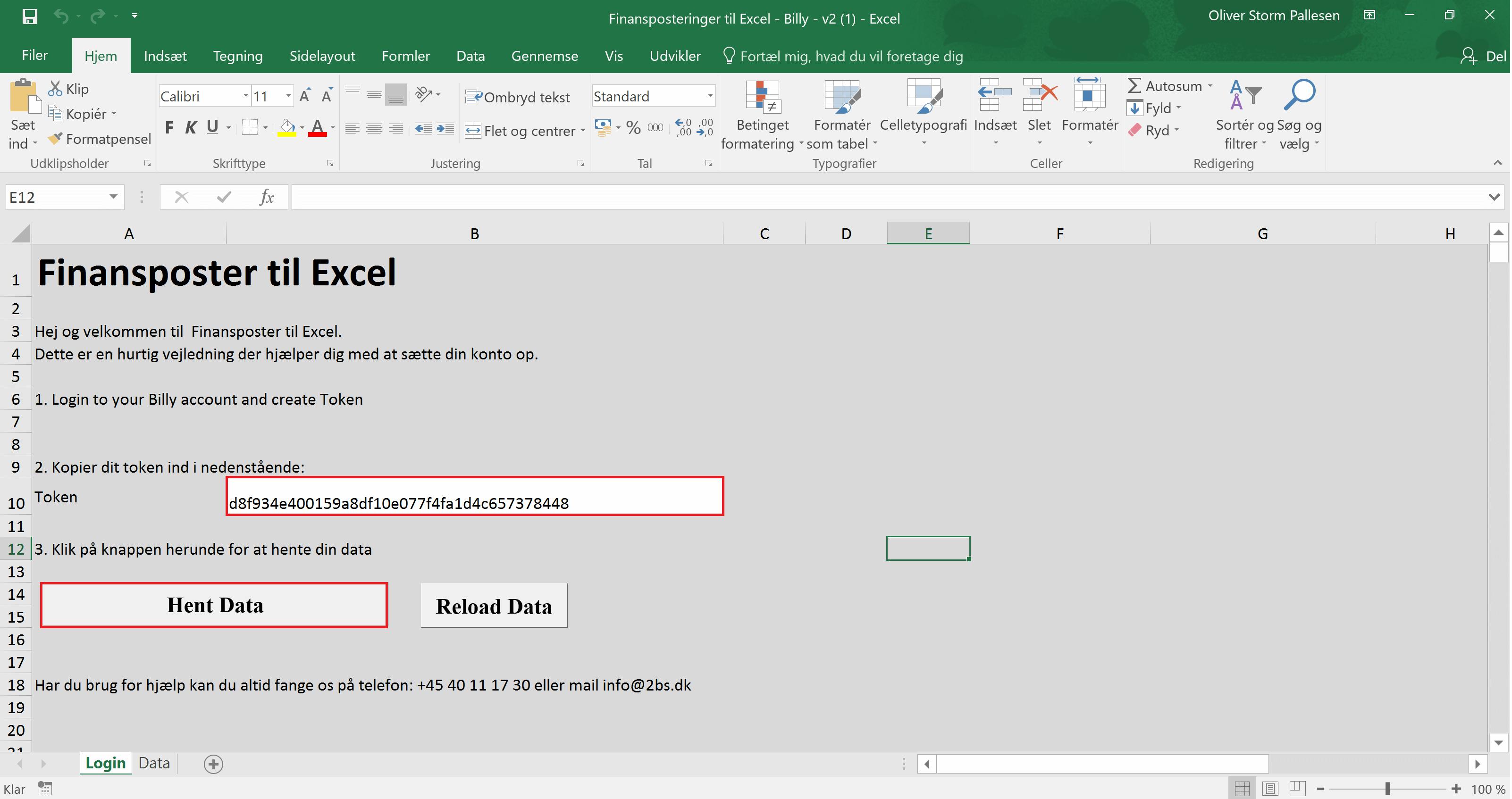Collapse the ribbon with the caret
Screen dimensions: 1512x799
(x=1497, y=163)
